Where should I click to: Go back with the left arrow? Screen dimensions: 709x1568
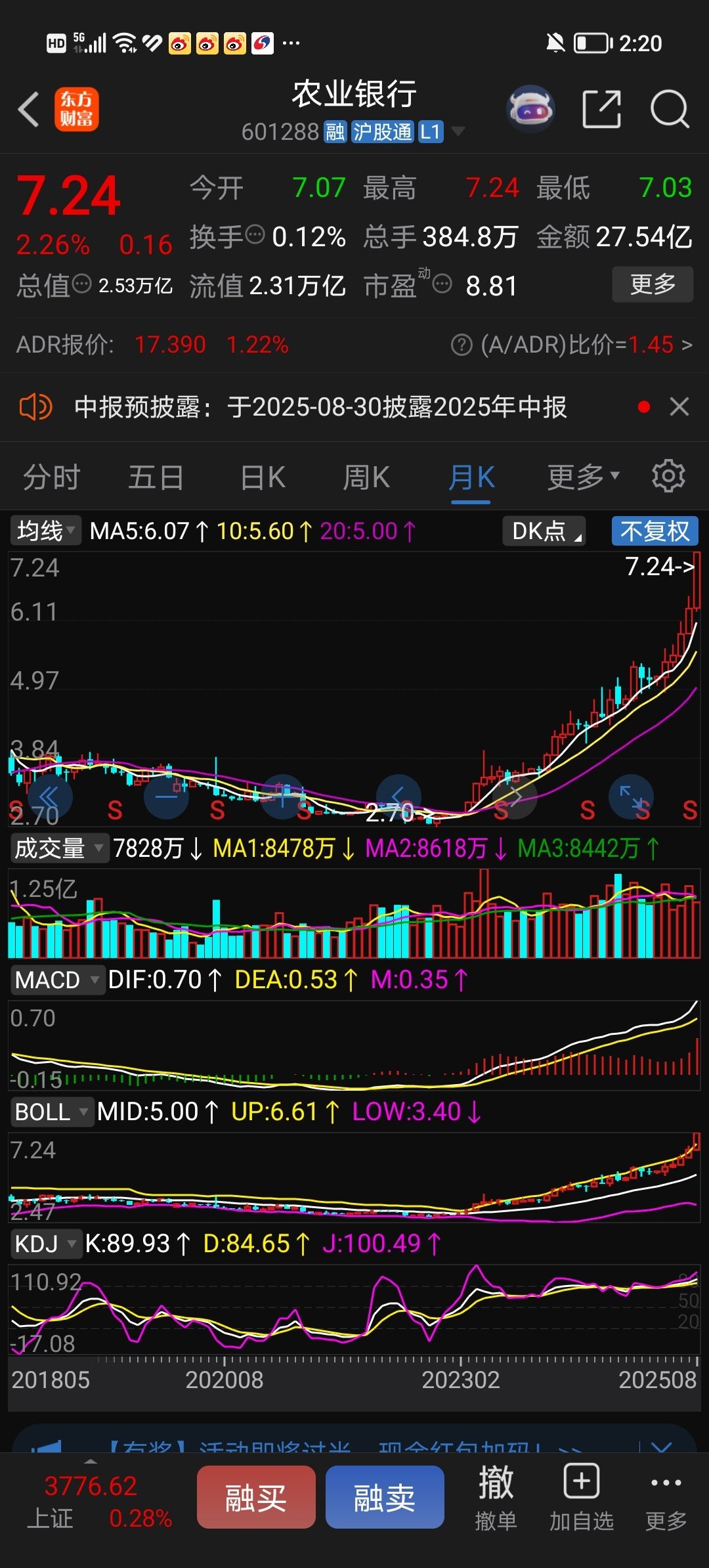29,109
